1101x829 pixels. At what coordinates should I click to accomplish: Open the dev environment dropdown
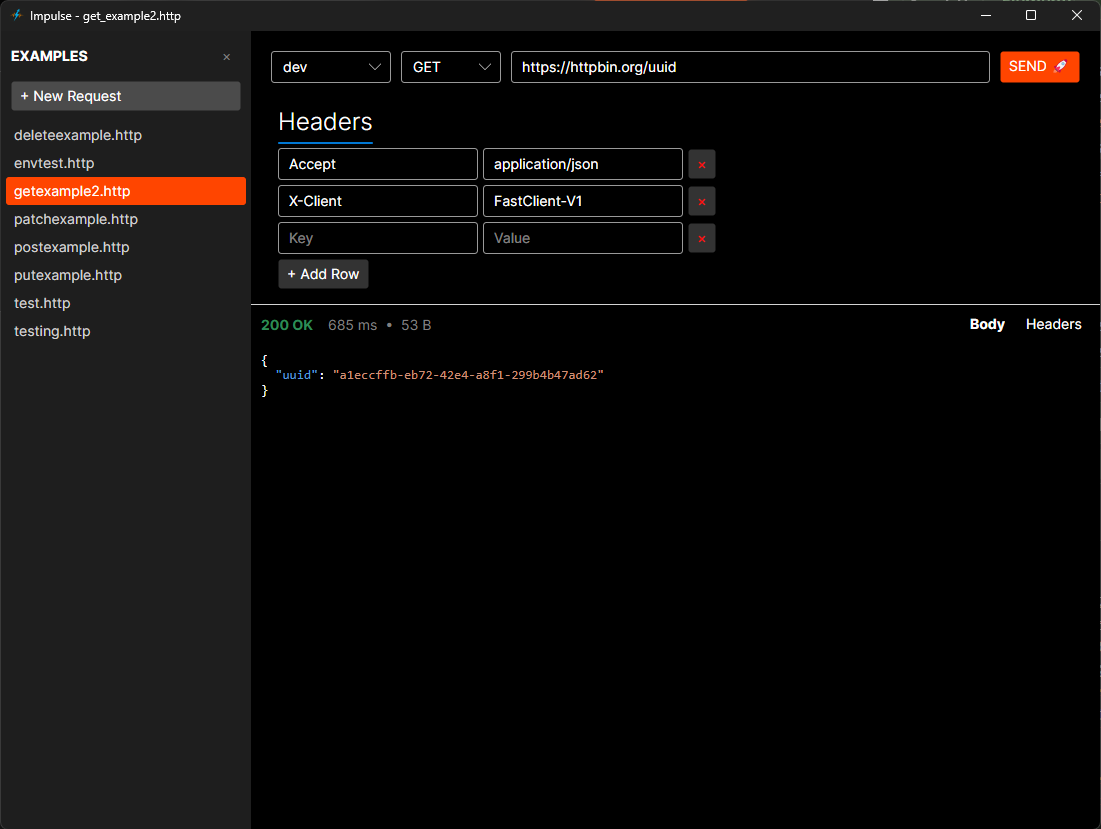[331, 67]
